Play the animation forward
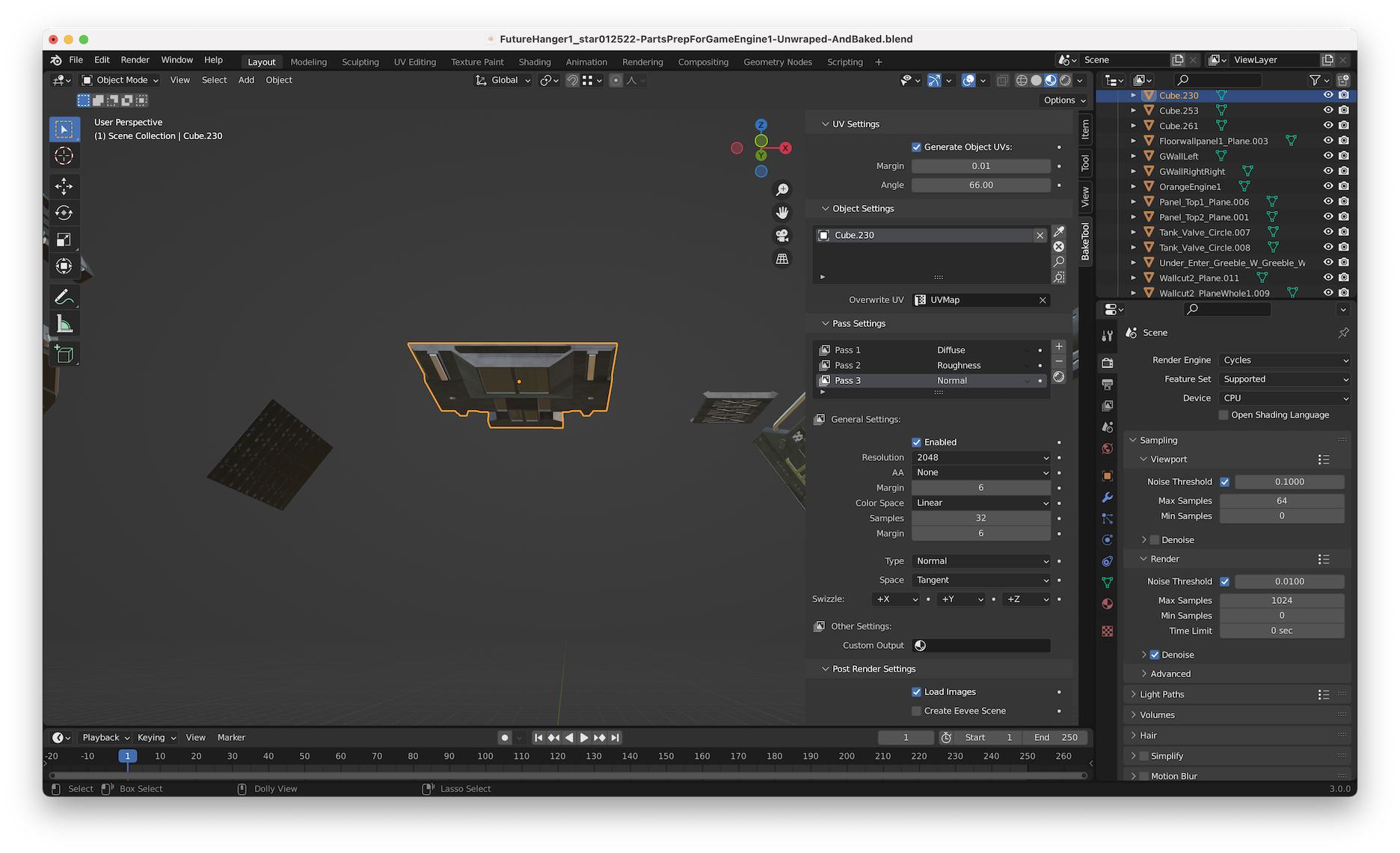Screen dimensions: 1400x853 584,738
